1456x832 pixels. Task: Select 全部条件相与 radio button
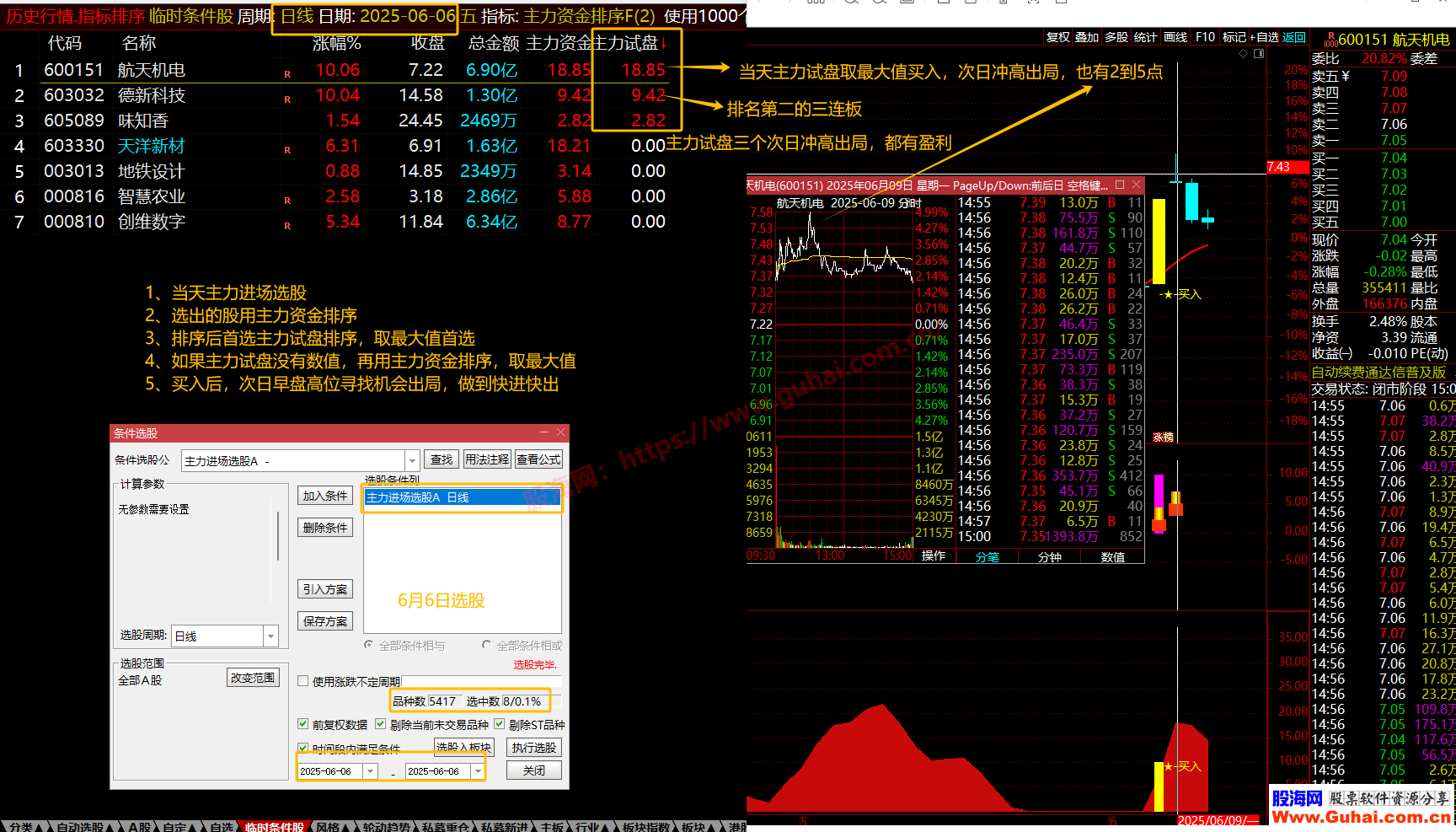click(x=369, y=645)
